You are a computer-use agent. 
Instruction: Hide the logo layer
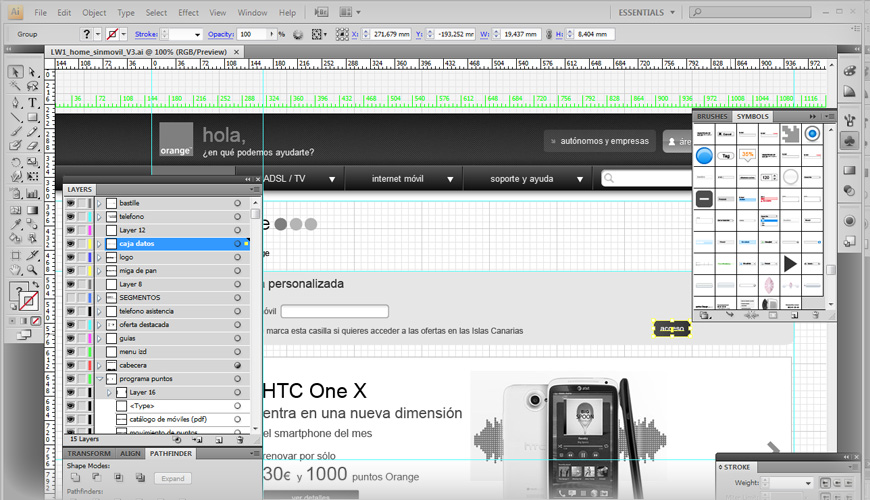coord(70,257)
